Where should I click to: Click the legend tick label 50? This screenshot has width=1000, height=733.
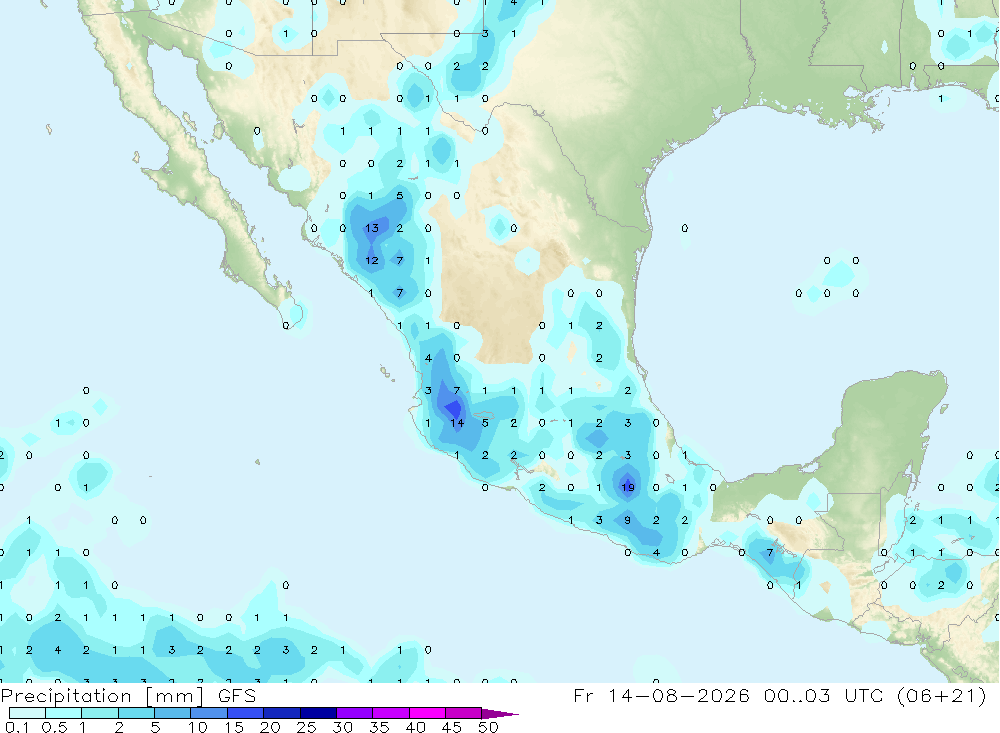(488, 727)
